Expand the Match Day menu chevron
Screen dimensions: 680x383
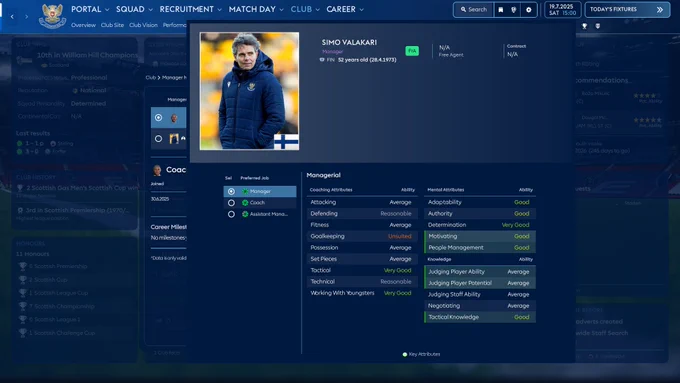[x=281, y=10]
